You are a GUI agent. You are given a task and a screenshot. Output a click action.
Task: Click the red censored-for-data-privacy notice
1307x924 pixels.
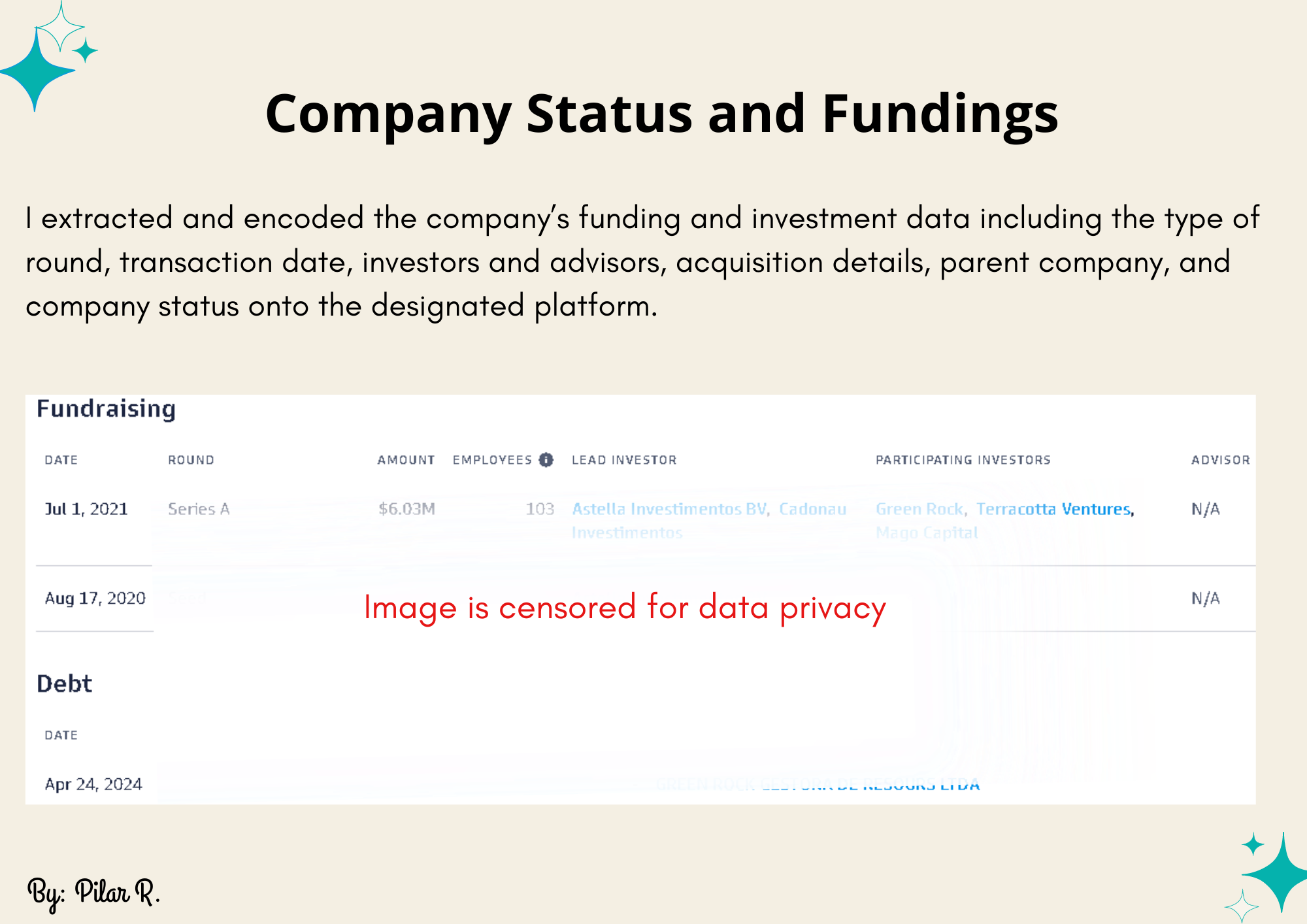coord(625,608)
